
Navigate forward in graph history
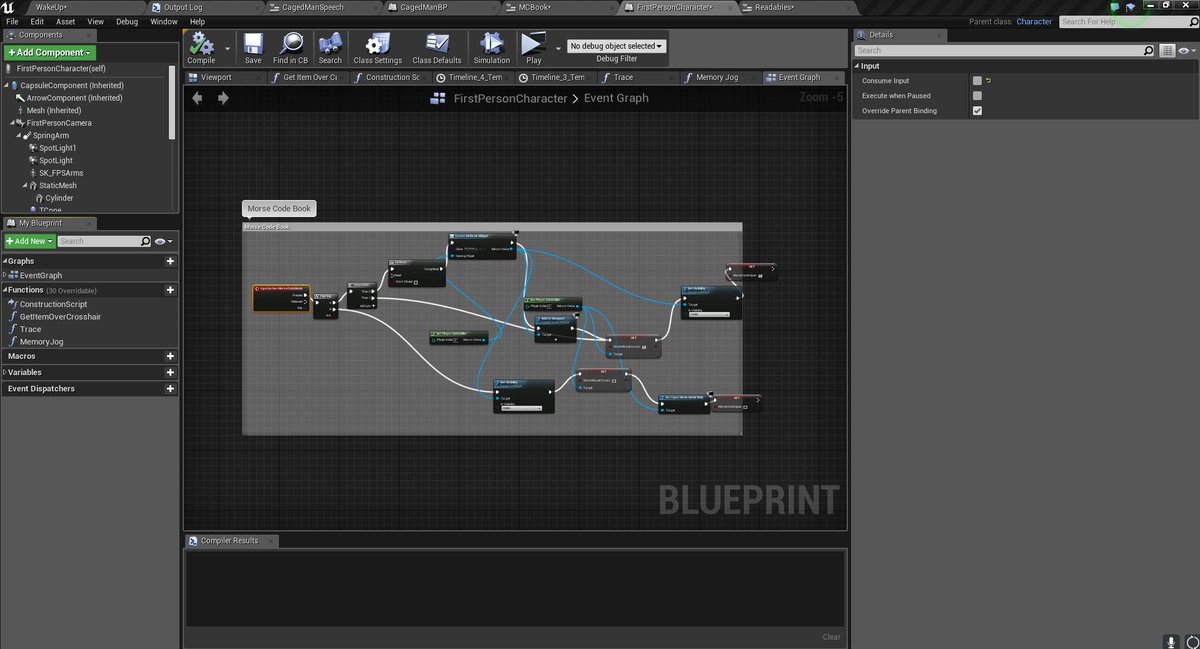point(223,98)
